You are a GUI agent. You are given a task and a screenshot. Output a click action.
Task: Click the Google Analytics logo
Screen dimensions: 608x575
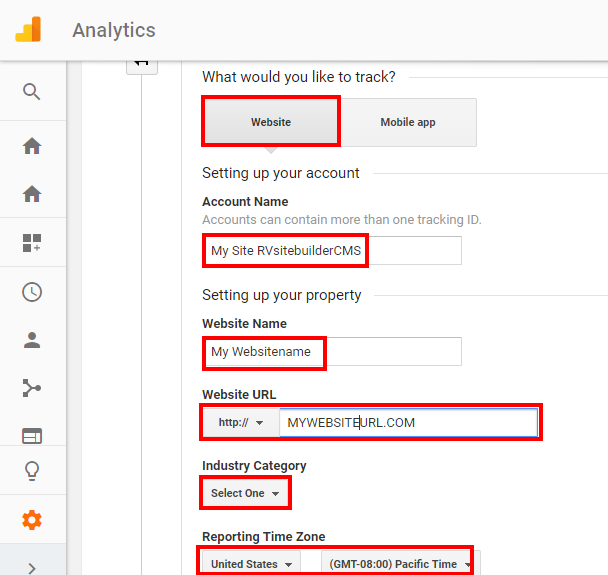[x=28, y=30]
